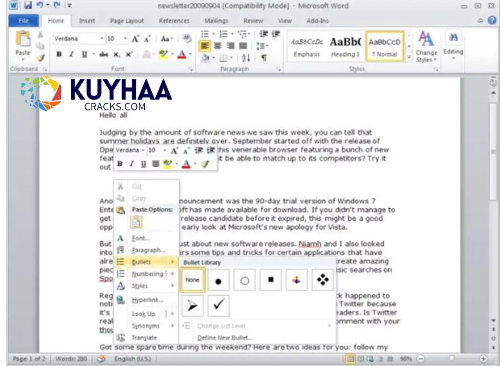Click the ribbon Numbering list icon
Viewport: 500px width, 366px height.
click(x=223, y=34)
